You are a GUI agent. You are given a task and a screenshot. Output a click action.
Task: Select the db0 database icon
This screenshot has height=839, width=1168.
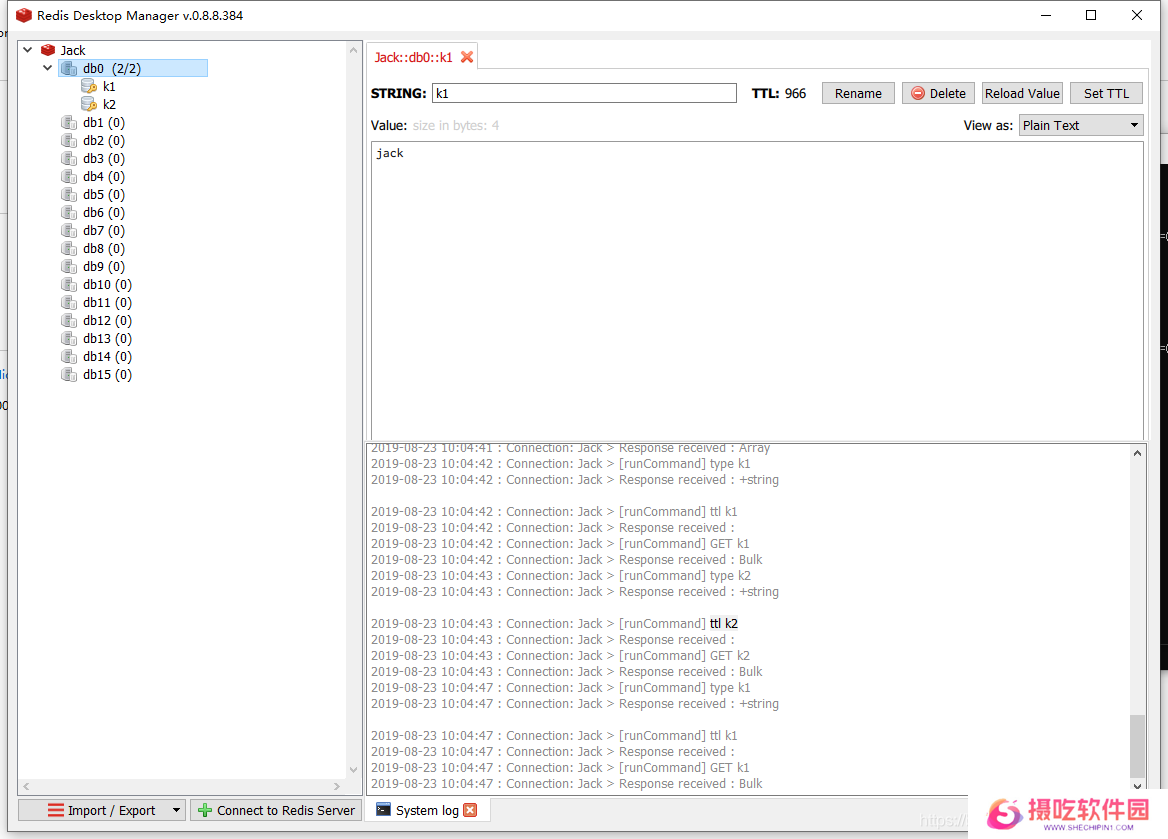[69, 69]
